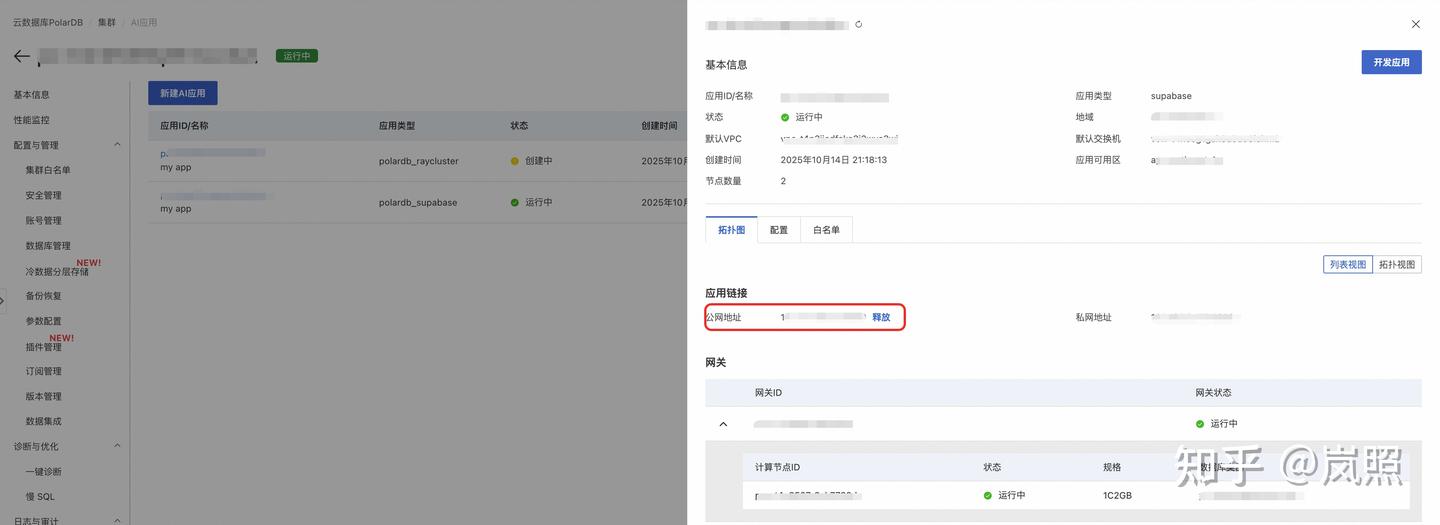Image resolution: width=1440 pixels, height=525 pixels.
Task: Open 一键诊断 in the sidebar
Action: pos(44,471)
